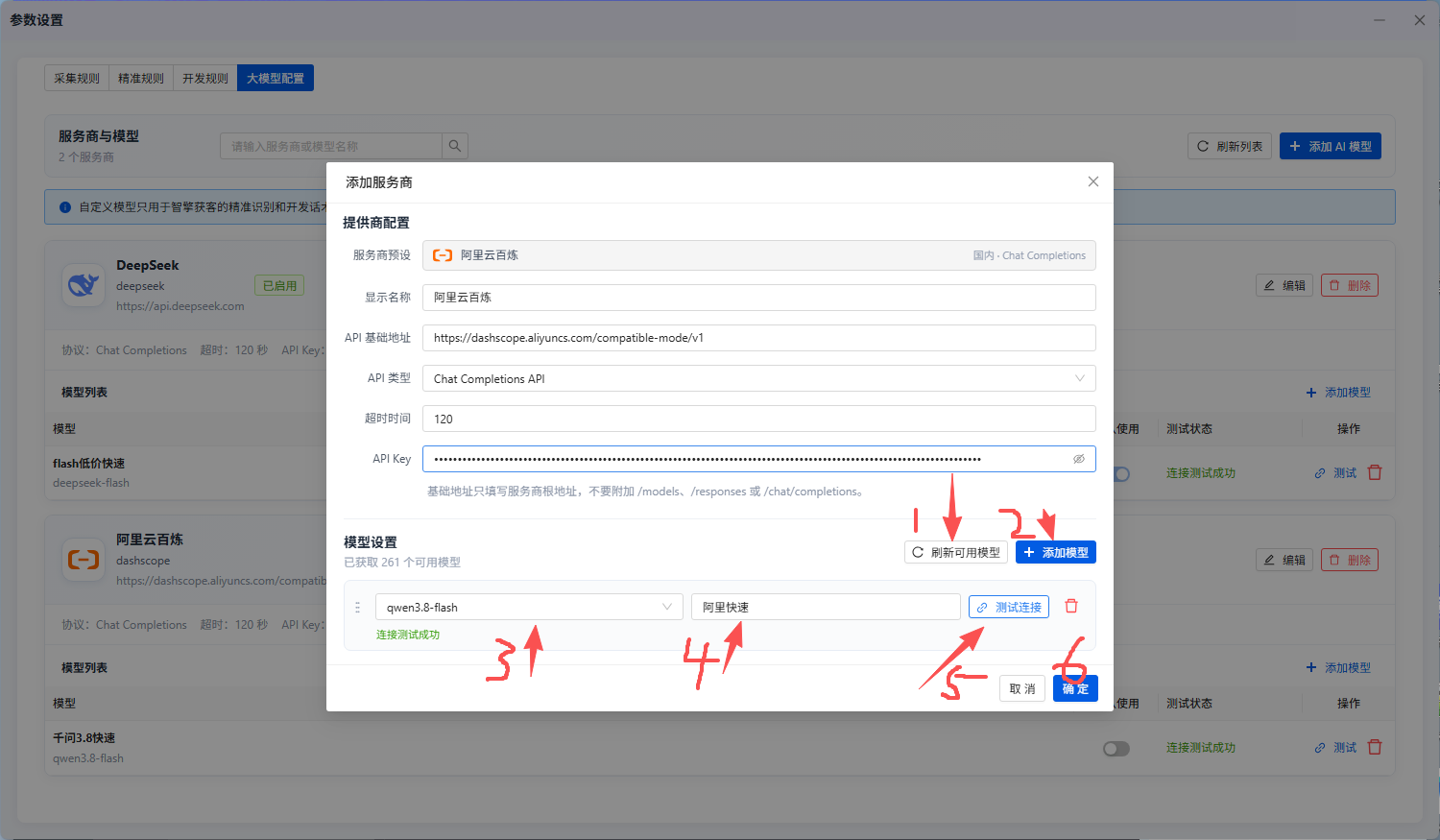Image resolution: width=1440 pixels, height=840 pixels.
Task: Confirm the dialog with 确定
Action: click(1075, 688)
